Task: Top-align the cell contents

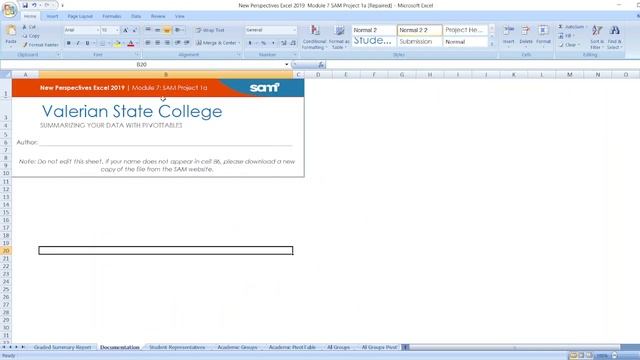Action: 148,30
